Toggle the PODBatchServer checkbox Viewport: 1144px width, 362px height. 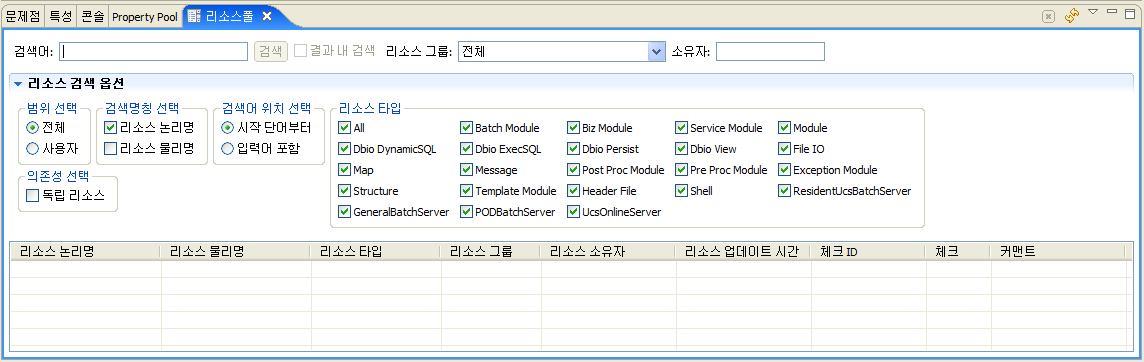pyautogui.click(x=466, y=212)
